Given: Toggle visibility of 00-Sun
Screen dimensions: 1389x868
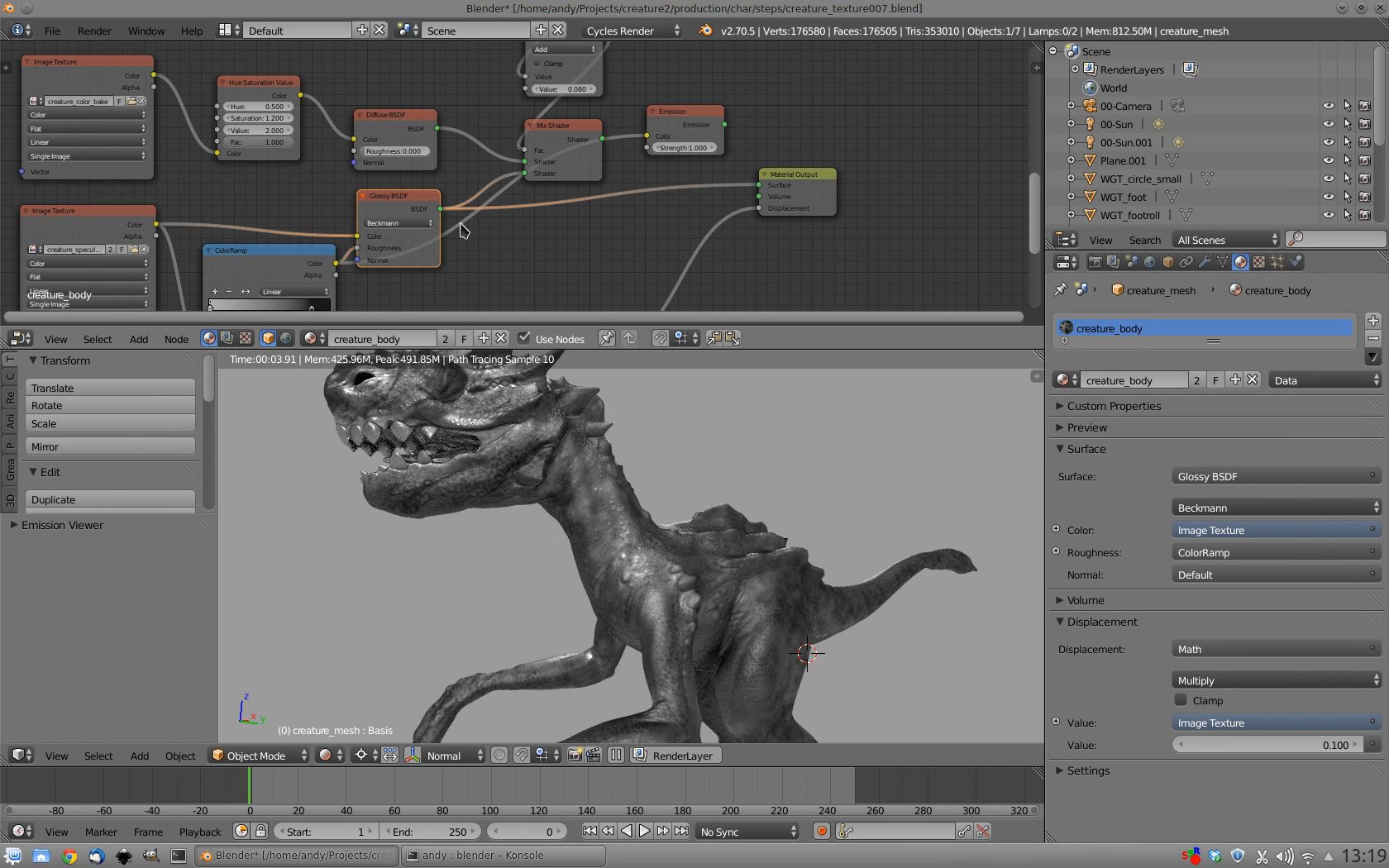Looking at the screenshot, I should pyautogui.click(x=1329, y=124).
